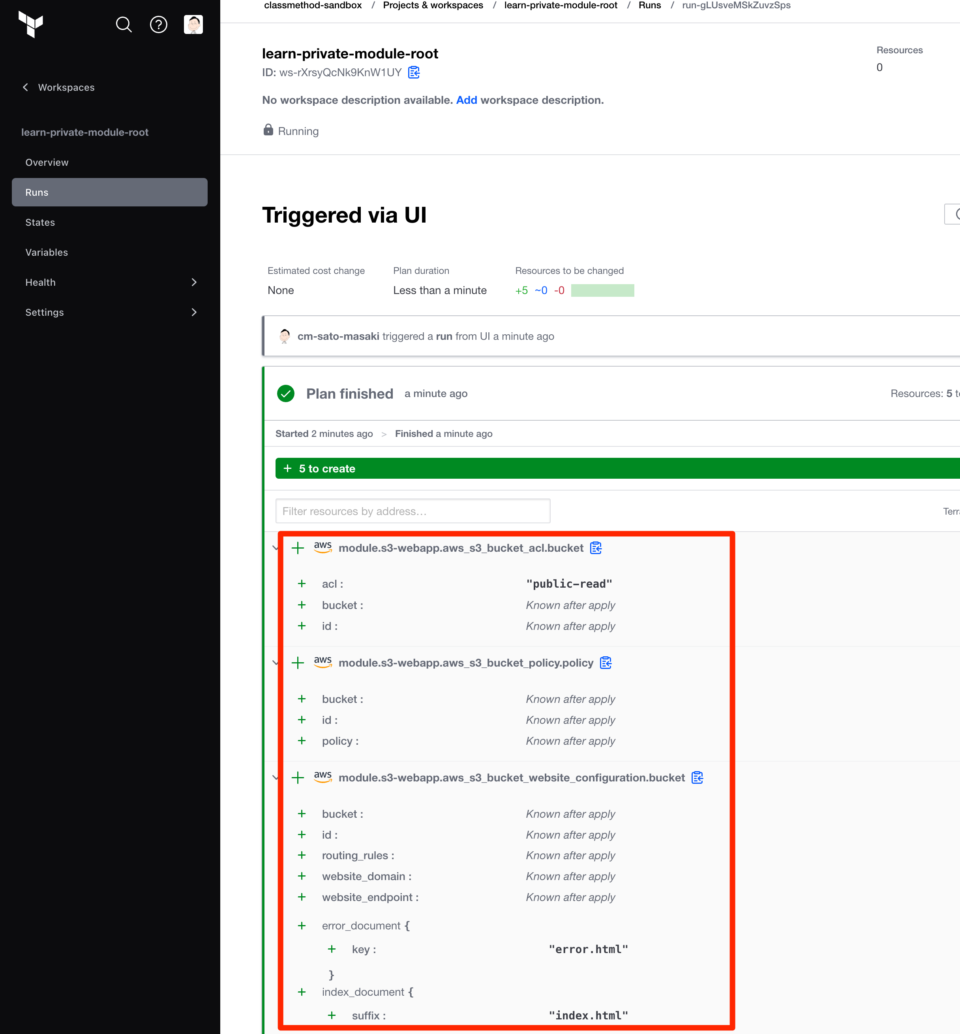Click the AWS logo of aws_s3_bucket_policy.policy
This screenshot has width=960, height=1034.
tap(323, 662)
